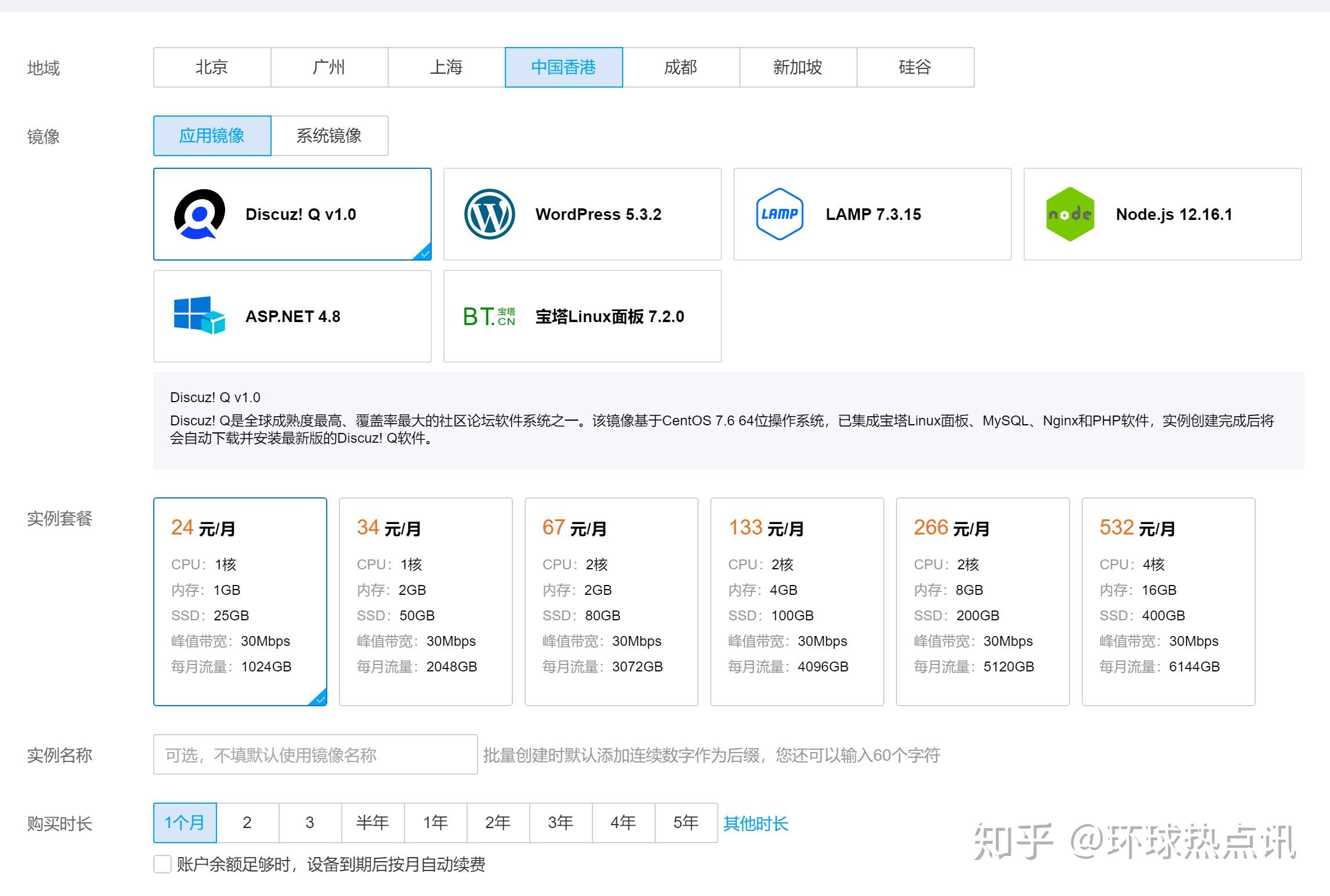
Task: Select the 半年 duration option
Action: click(x=373, y=823)
